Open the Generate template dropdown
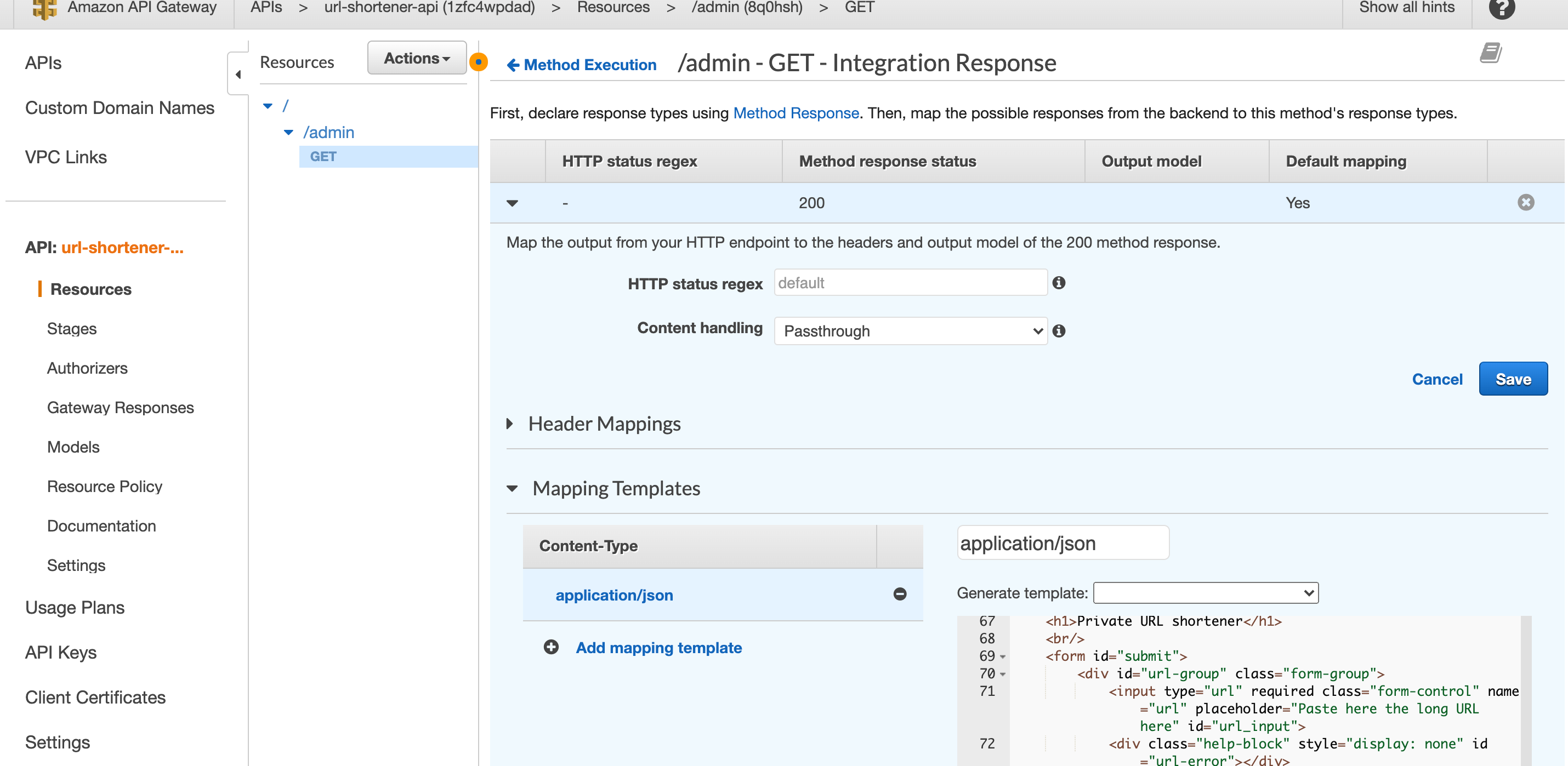The image size is (1568, 766). pos(1205,593)
